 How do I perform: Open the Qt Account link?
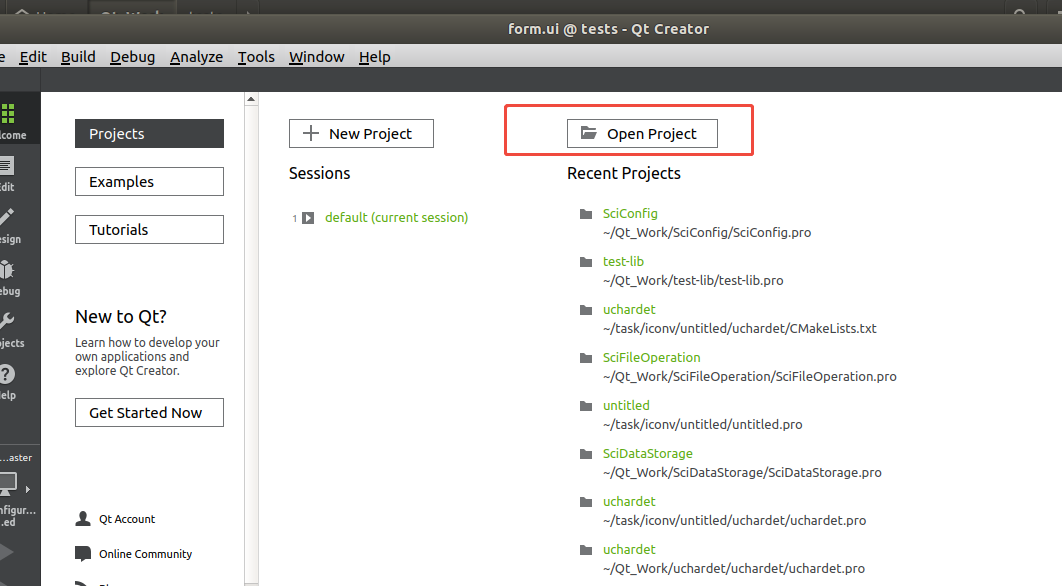coord(127,519)
